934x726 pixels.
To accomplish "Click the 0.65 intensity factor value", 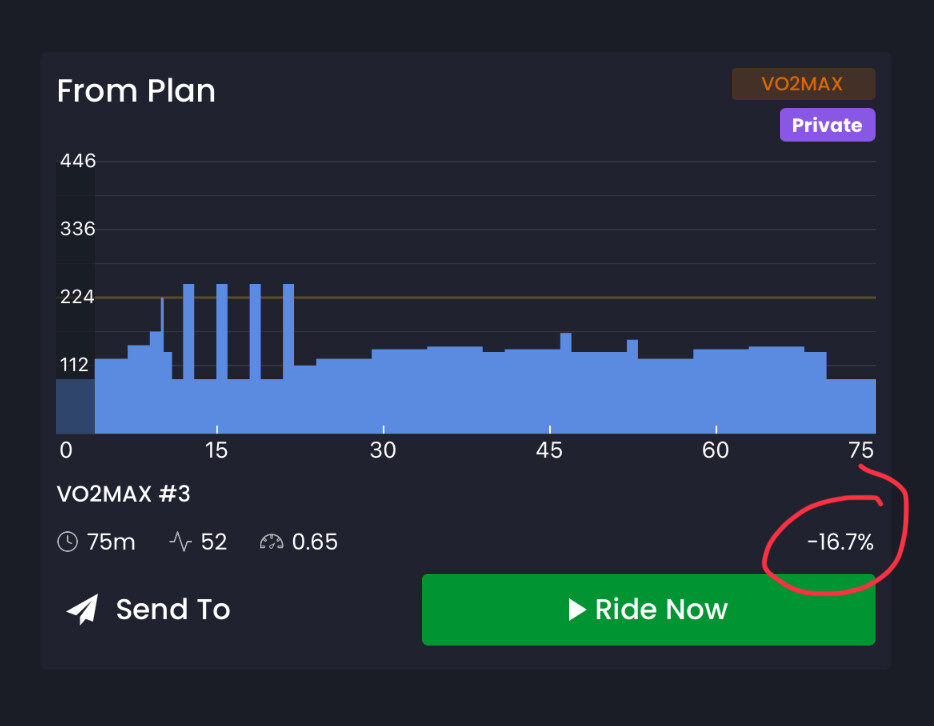I will [315, 542].
